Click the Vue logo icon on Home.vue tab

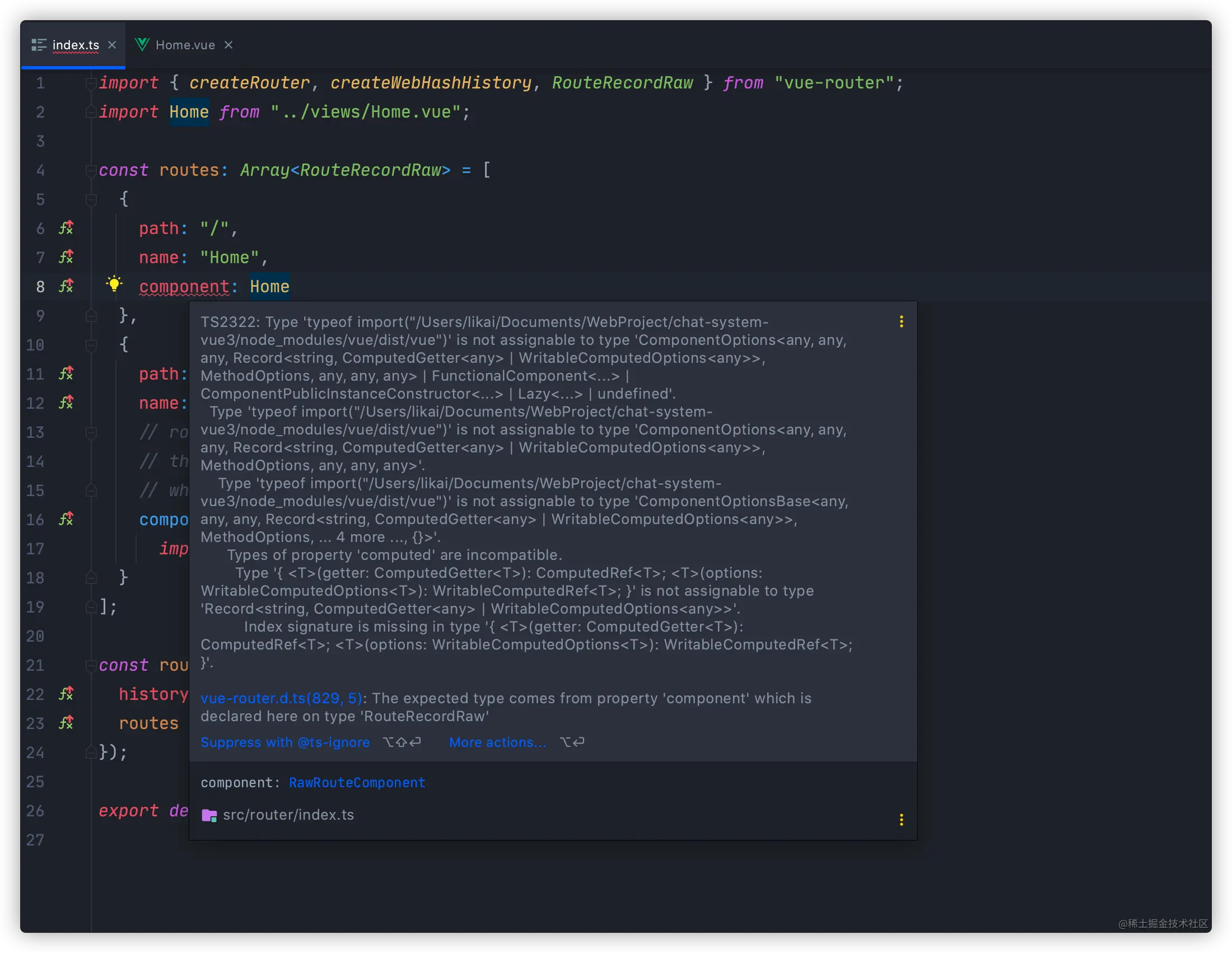click(x=142, y=45)
